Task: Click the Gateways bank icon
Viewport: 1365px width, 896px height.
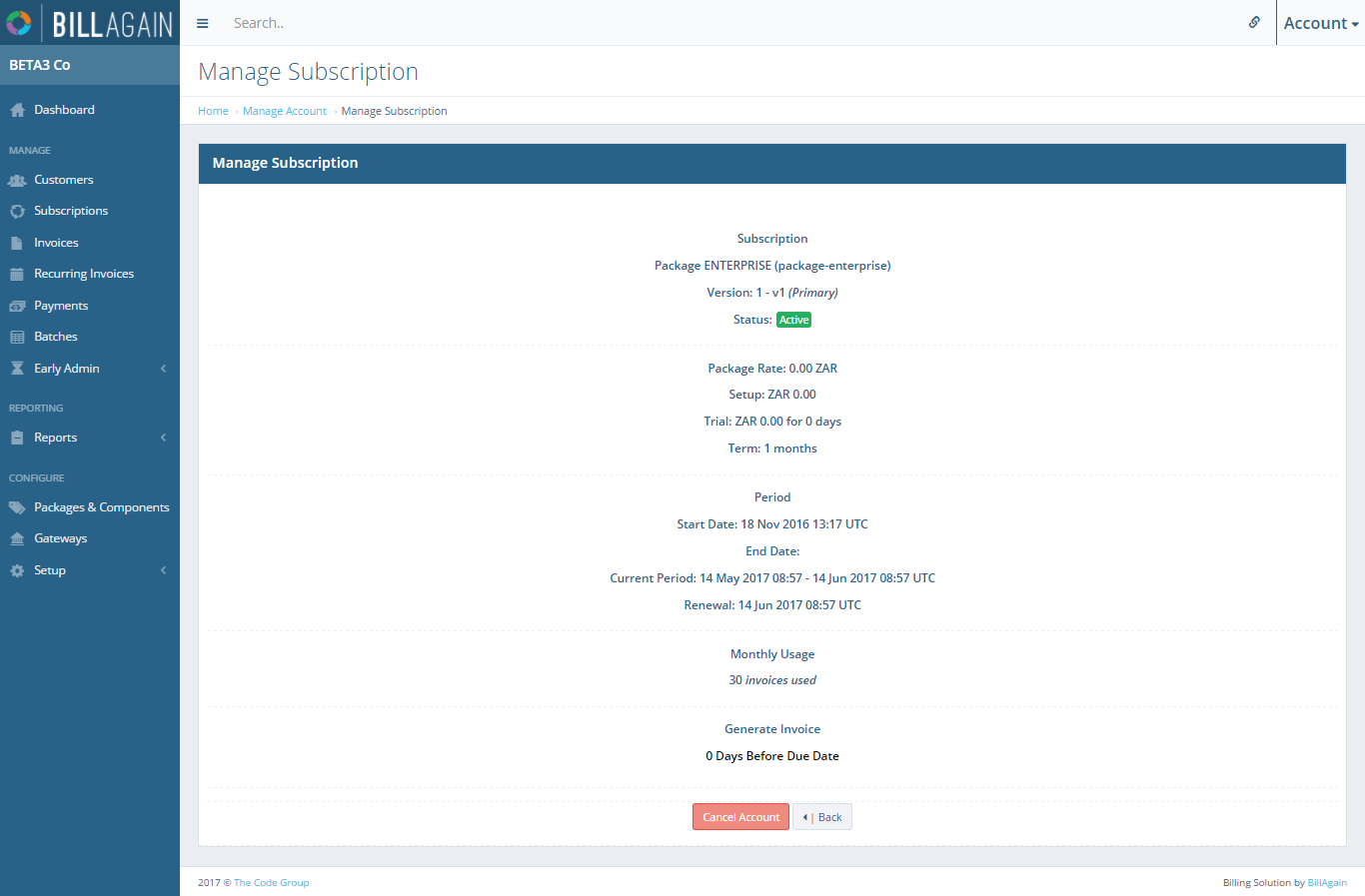Action: 17,538
